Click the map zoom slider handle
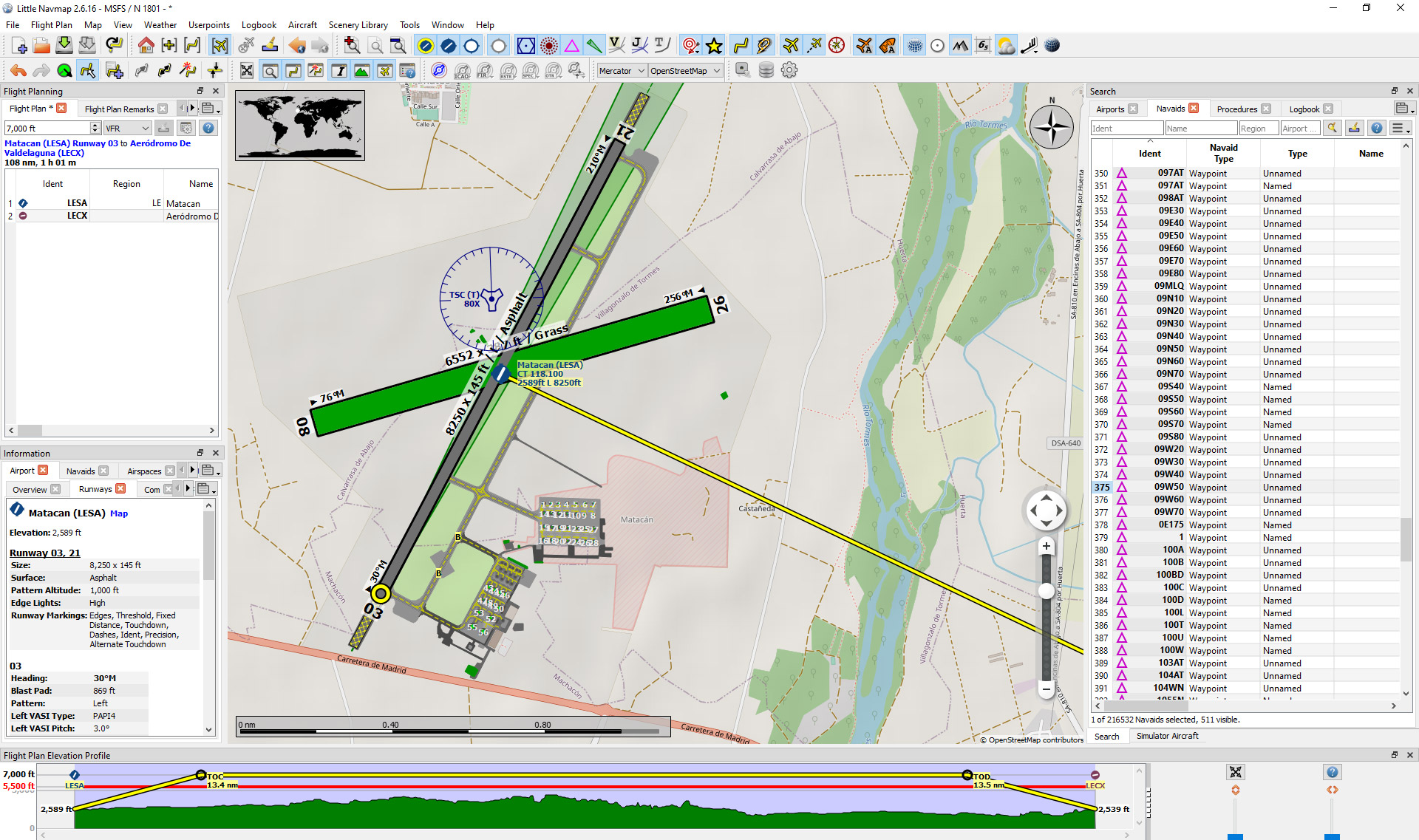 (x=1046, y=591)
